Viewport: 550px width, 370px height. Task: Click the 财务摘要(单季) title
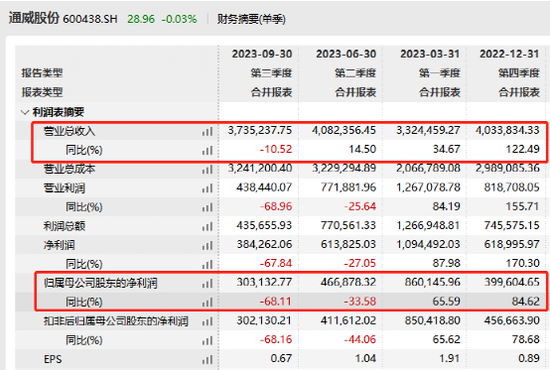point(251,19)
